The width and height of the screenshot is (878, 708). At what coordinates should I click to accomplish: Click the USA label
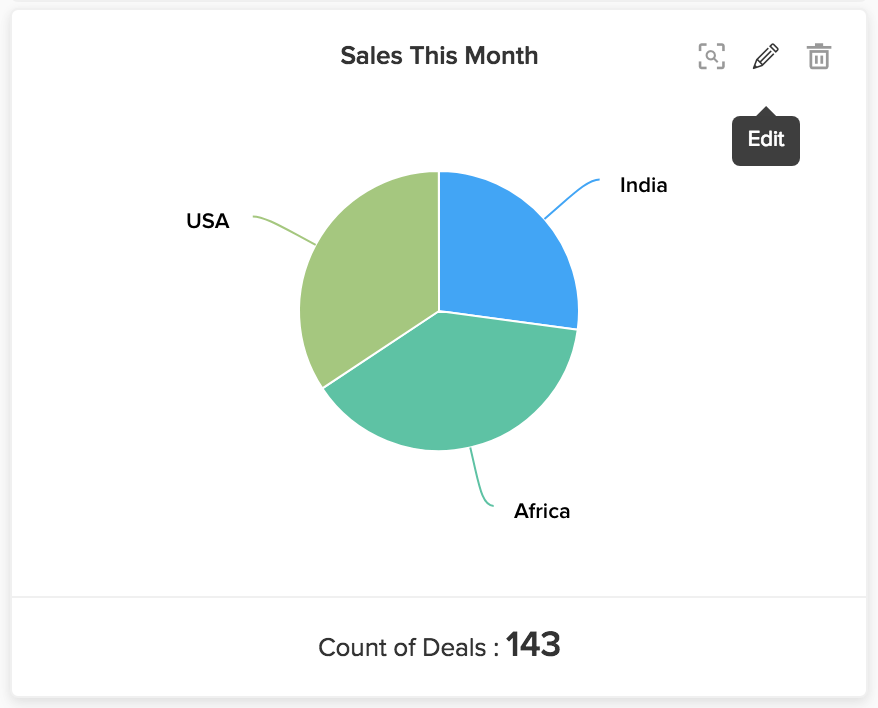pos(208,221)
